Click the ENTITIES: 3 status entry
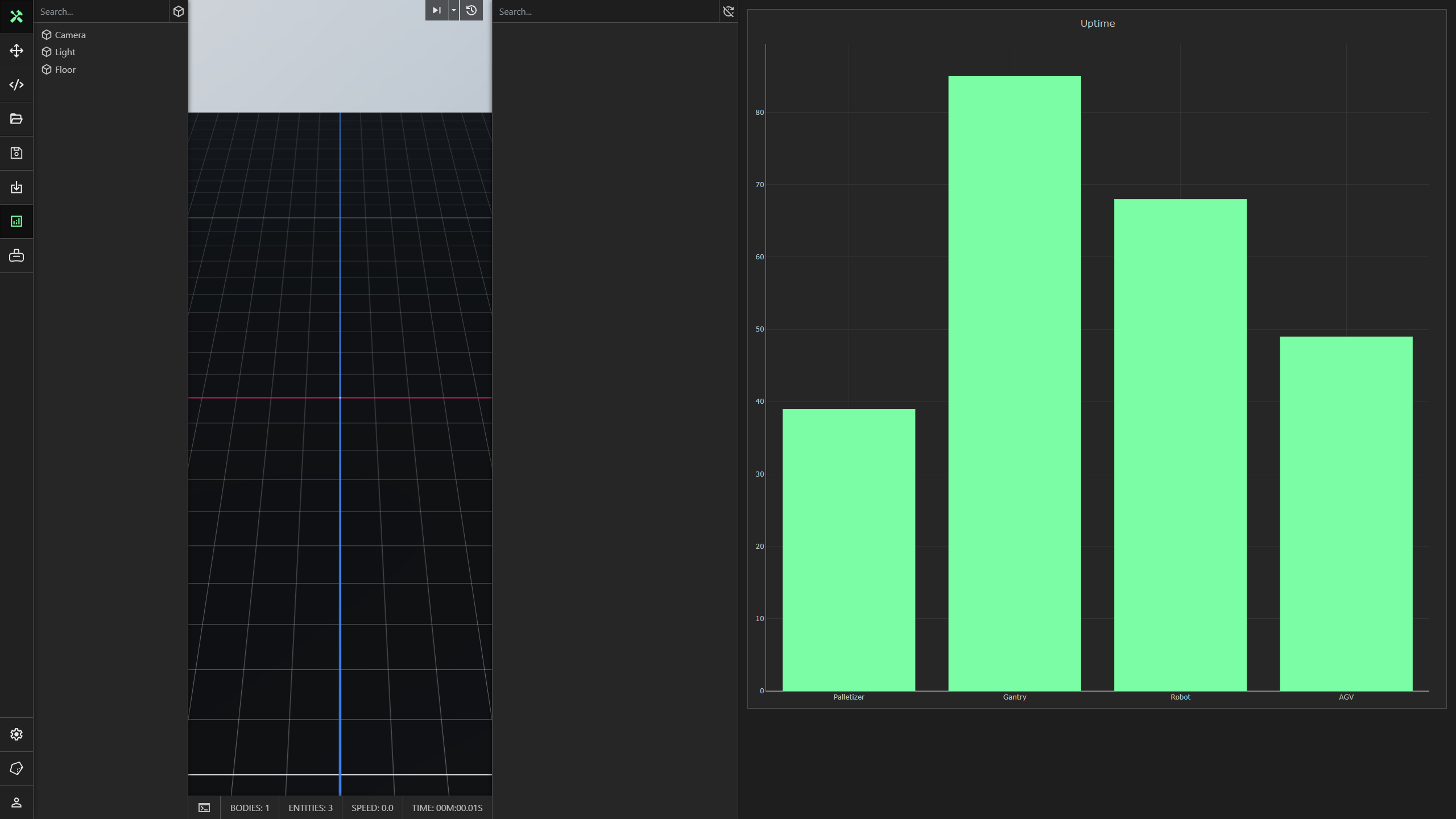The height and width of the screenshot is (819, 1456). (311, 808)
